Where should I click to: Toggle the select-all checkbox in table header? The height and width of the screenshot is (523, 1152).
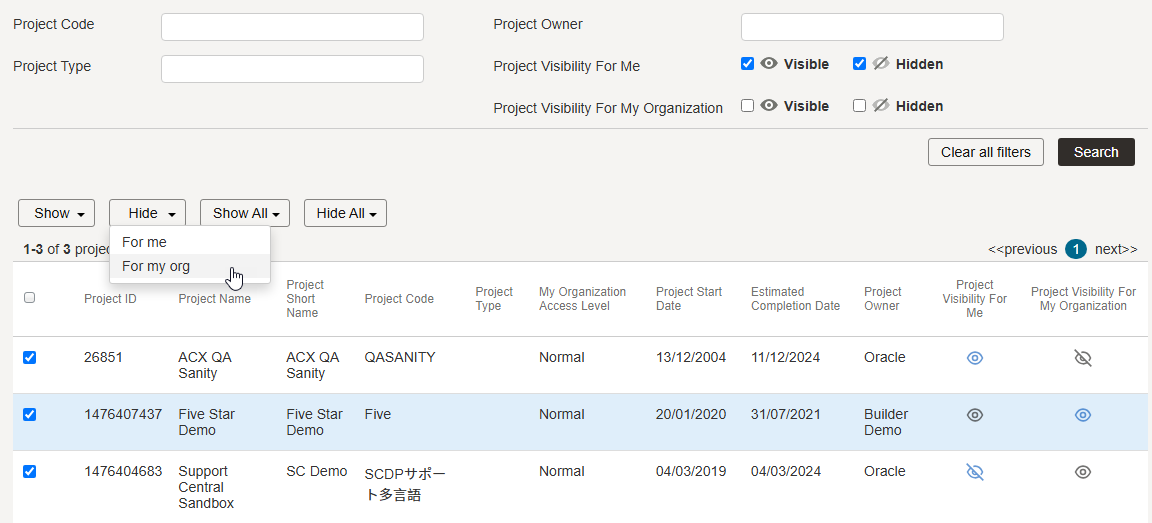[29, 298]
